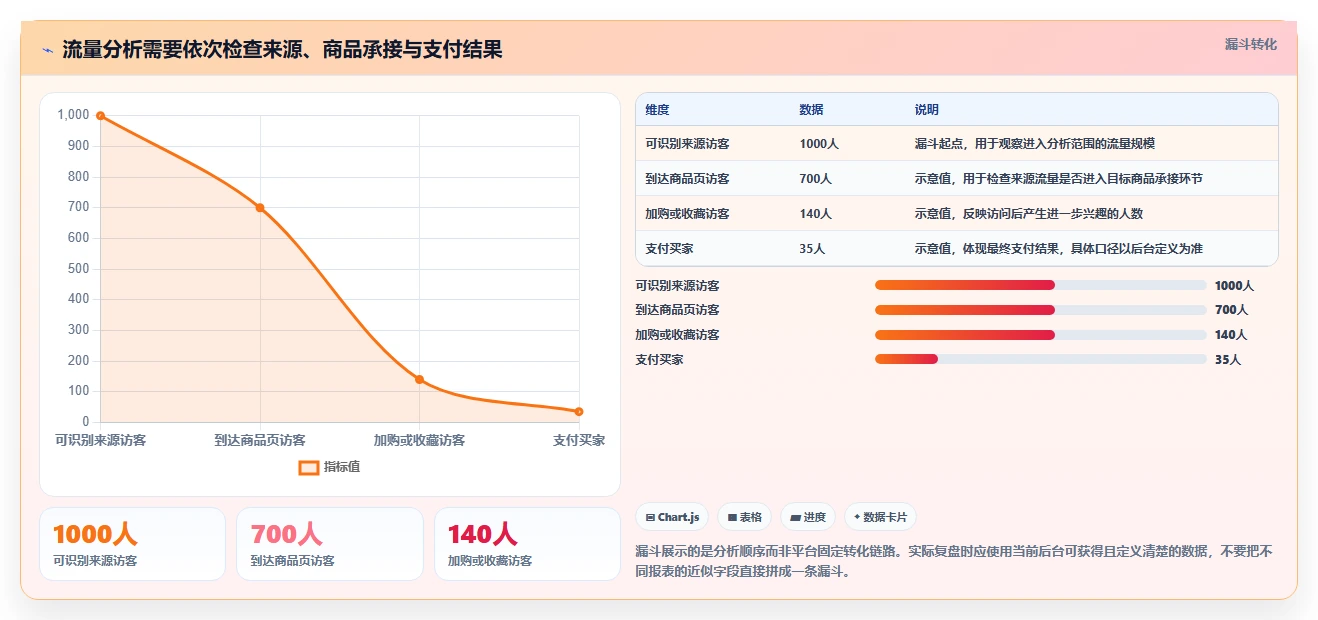Viewport: 1318px width, 620px height.
Task: Click the 表格 tag chip
Action: [x=744, y=517]
